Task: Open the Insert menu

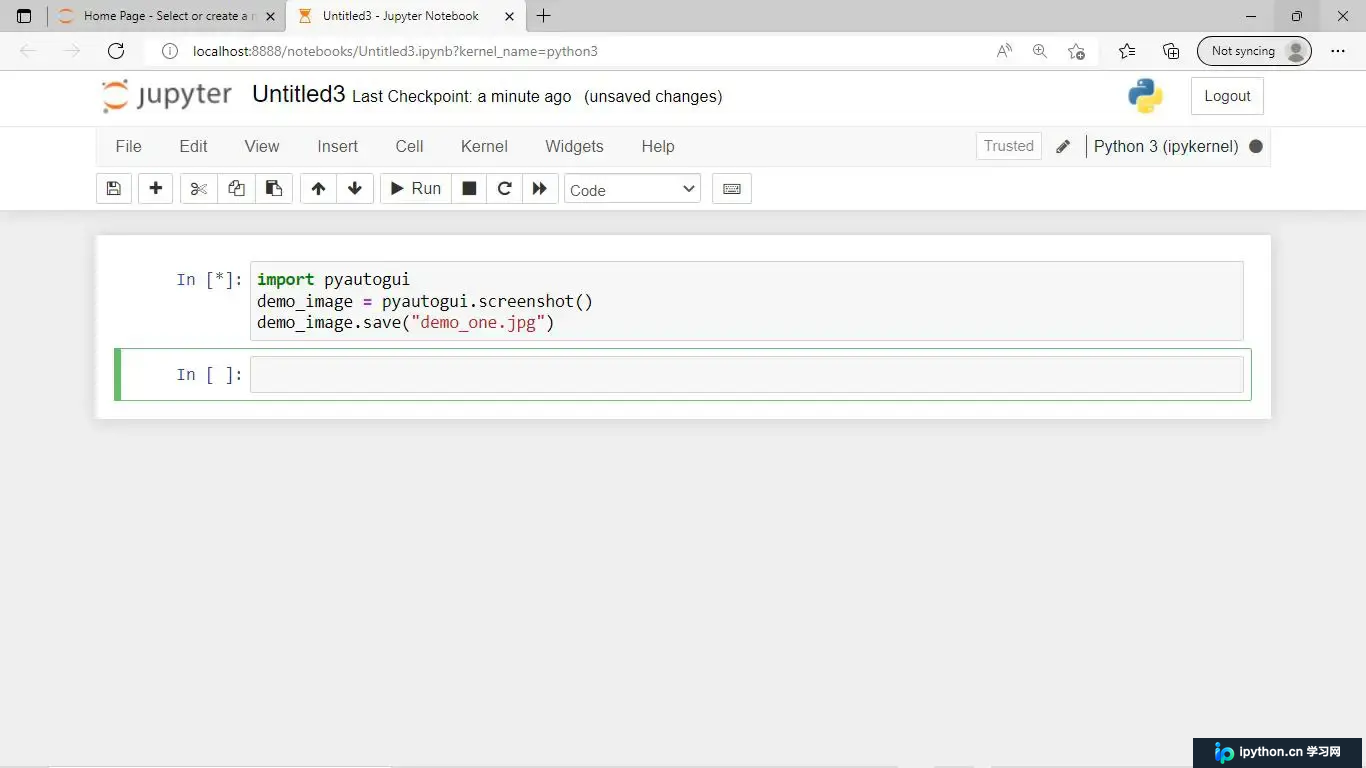Action: 337,146
